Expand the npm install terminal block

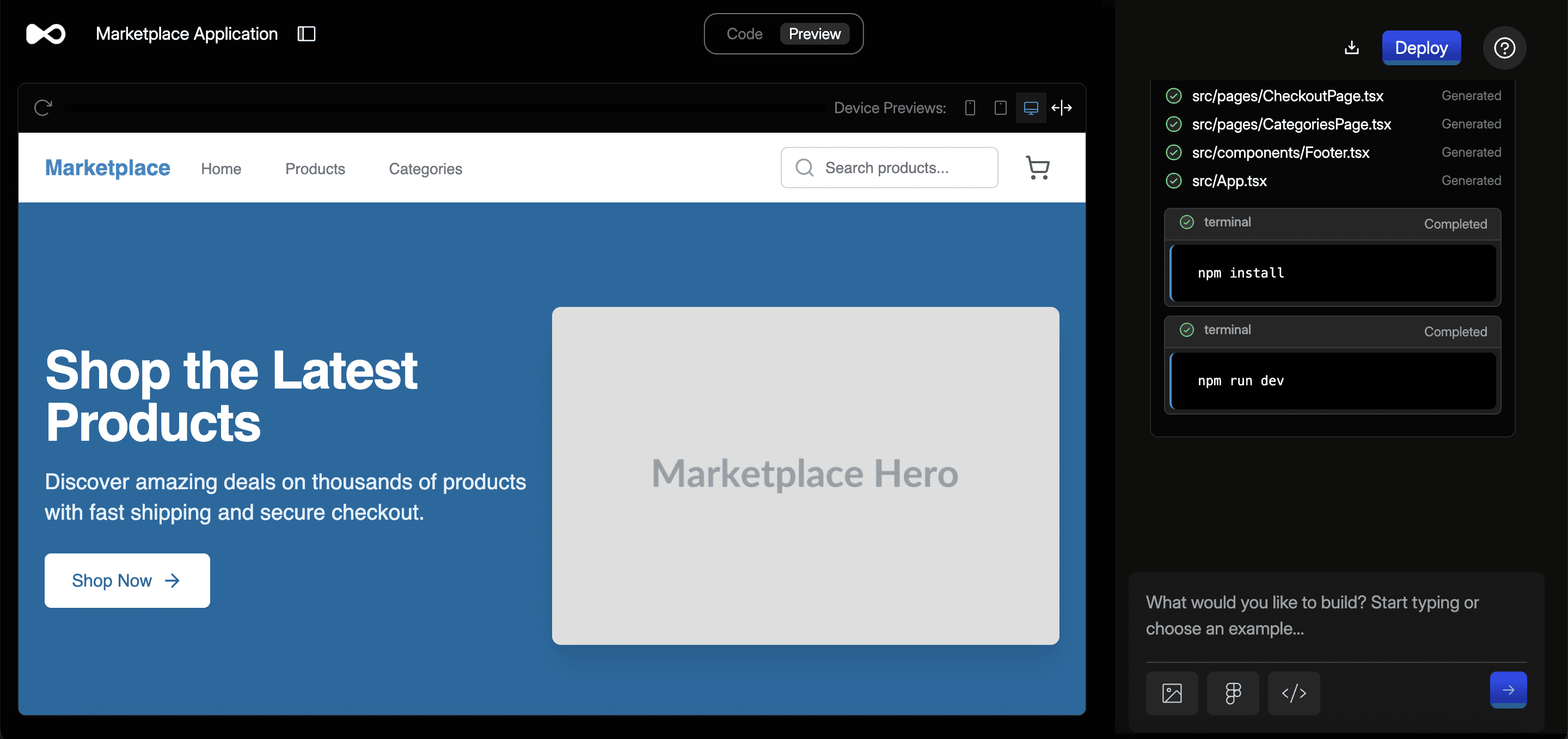coord(1332,223)
